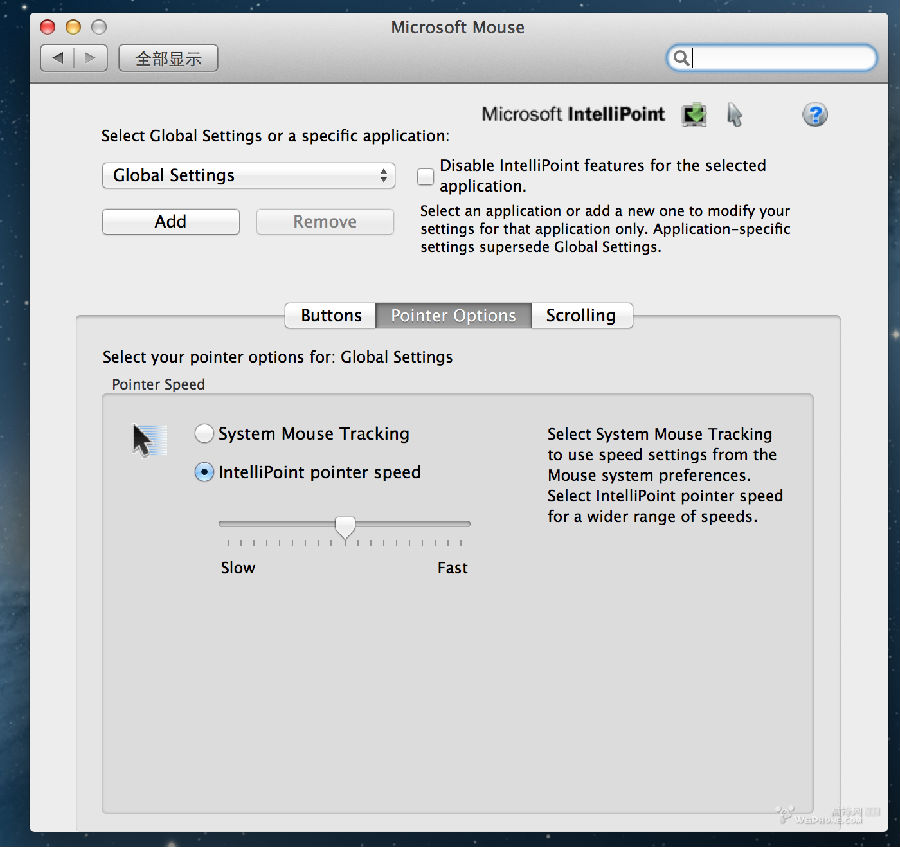Click the green download arrow icon
The height and width of the screenshot is (847, 900).
pos(693,115)
